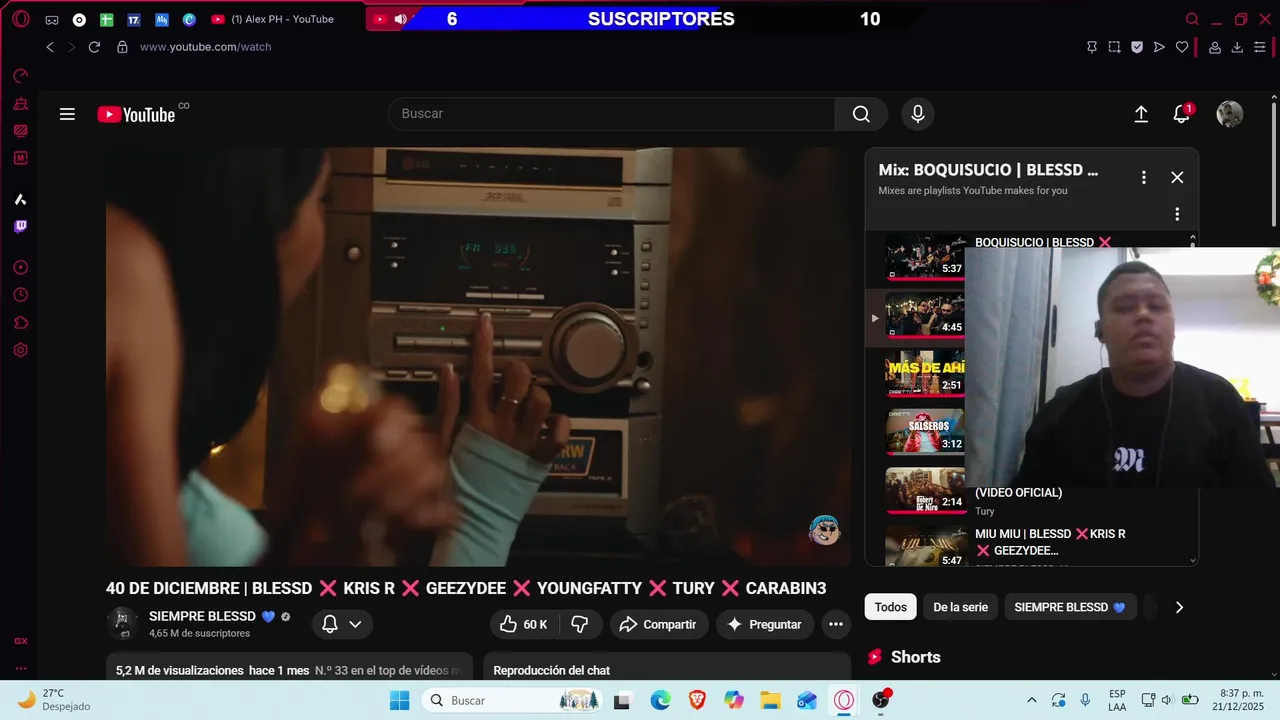Open the subscription notification bell dropdown

(x=342, y=624)
